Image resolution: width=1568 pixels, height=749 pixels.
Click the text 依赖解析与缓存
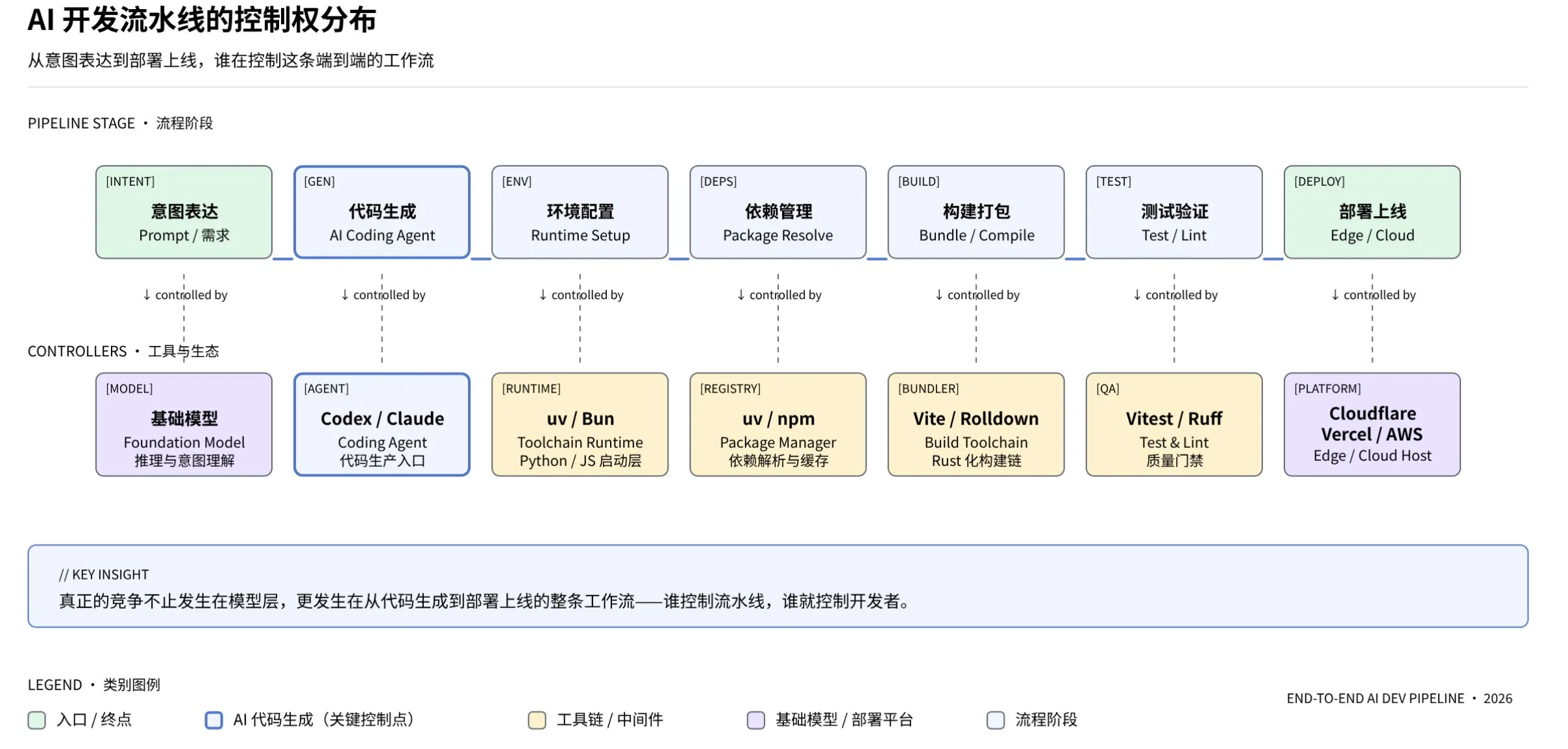click(778, 461)
